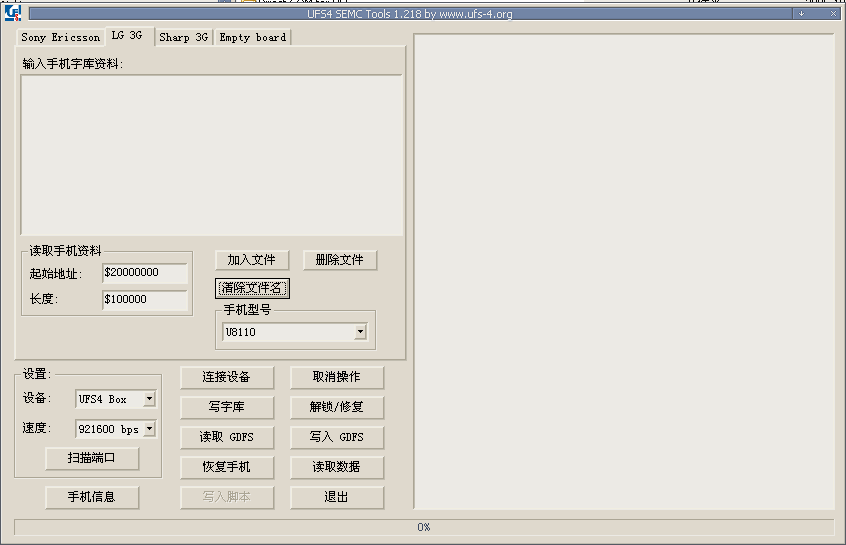Image resolution: width=846 pixels, height=545 pixels.
Task: Click the 连接设备 button
Action: coord(226,377)
